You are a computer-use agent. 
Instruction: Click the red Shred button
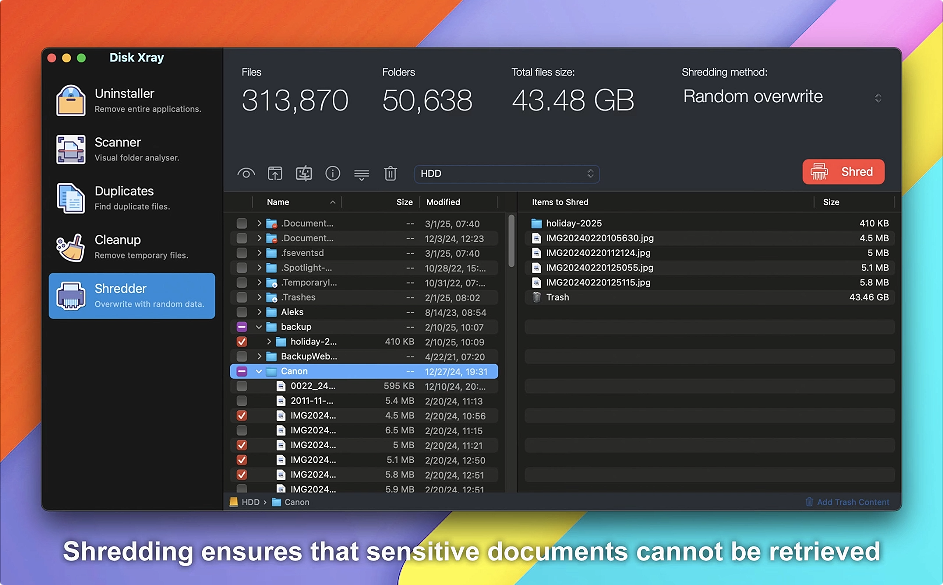coord(843,172)
